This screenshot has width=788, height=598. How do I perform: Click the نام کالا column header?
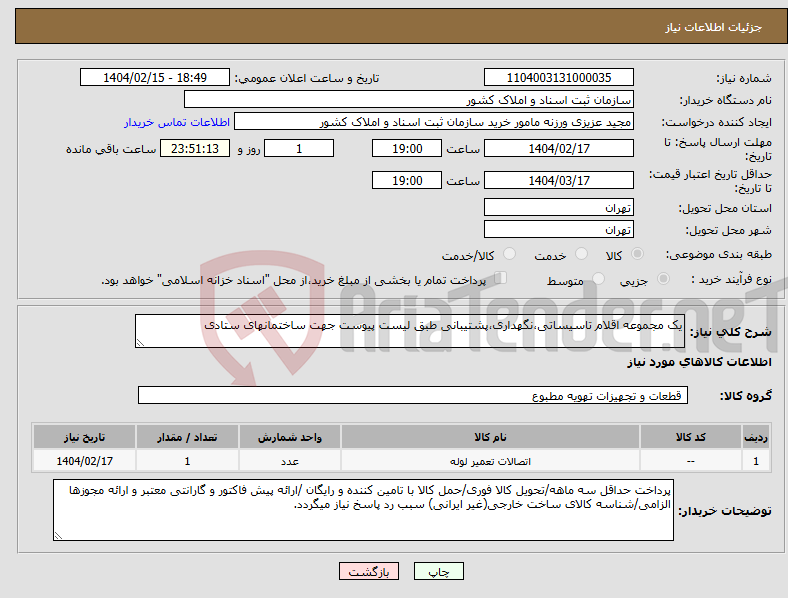(x=490, y=437)
